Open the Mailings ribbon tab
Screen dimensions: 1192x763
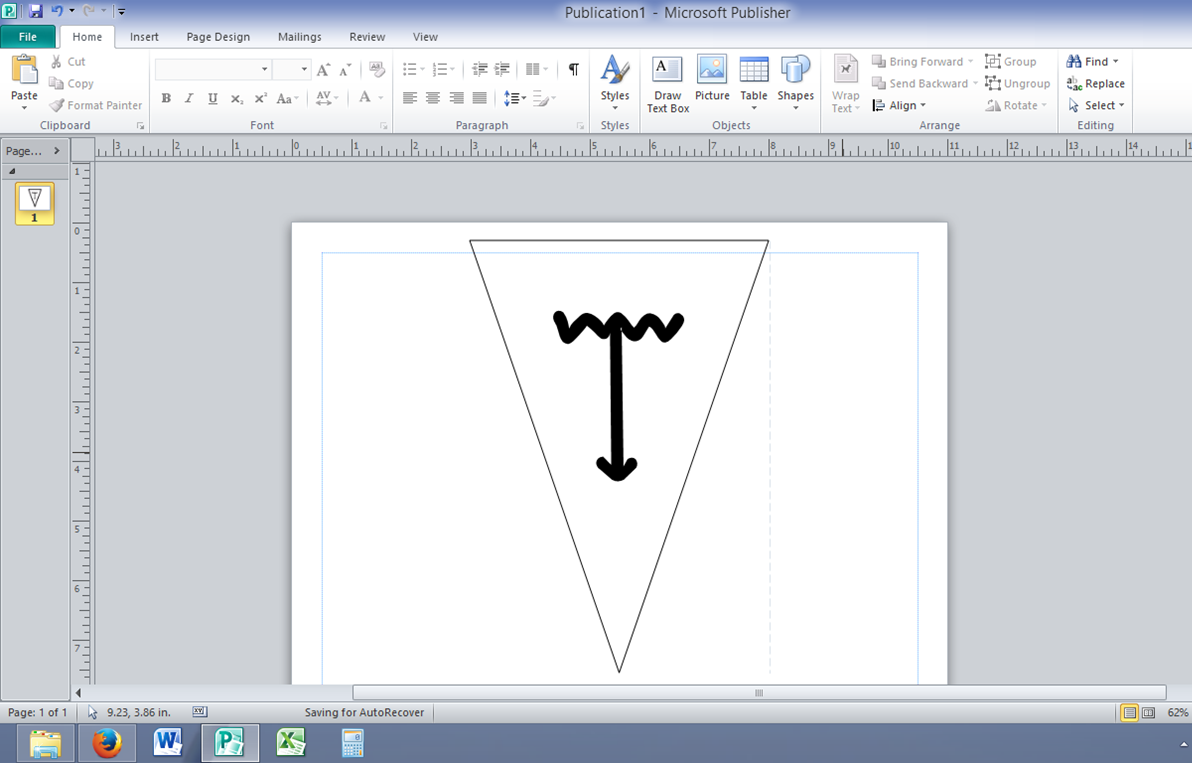click(x=299, y=37)
